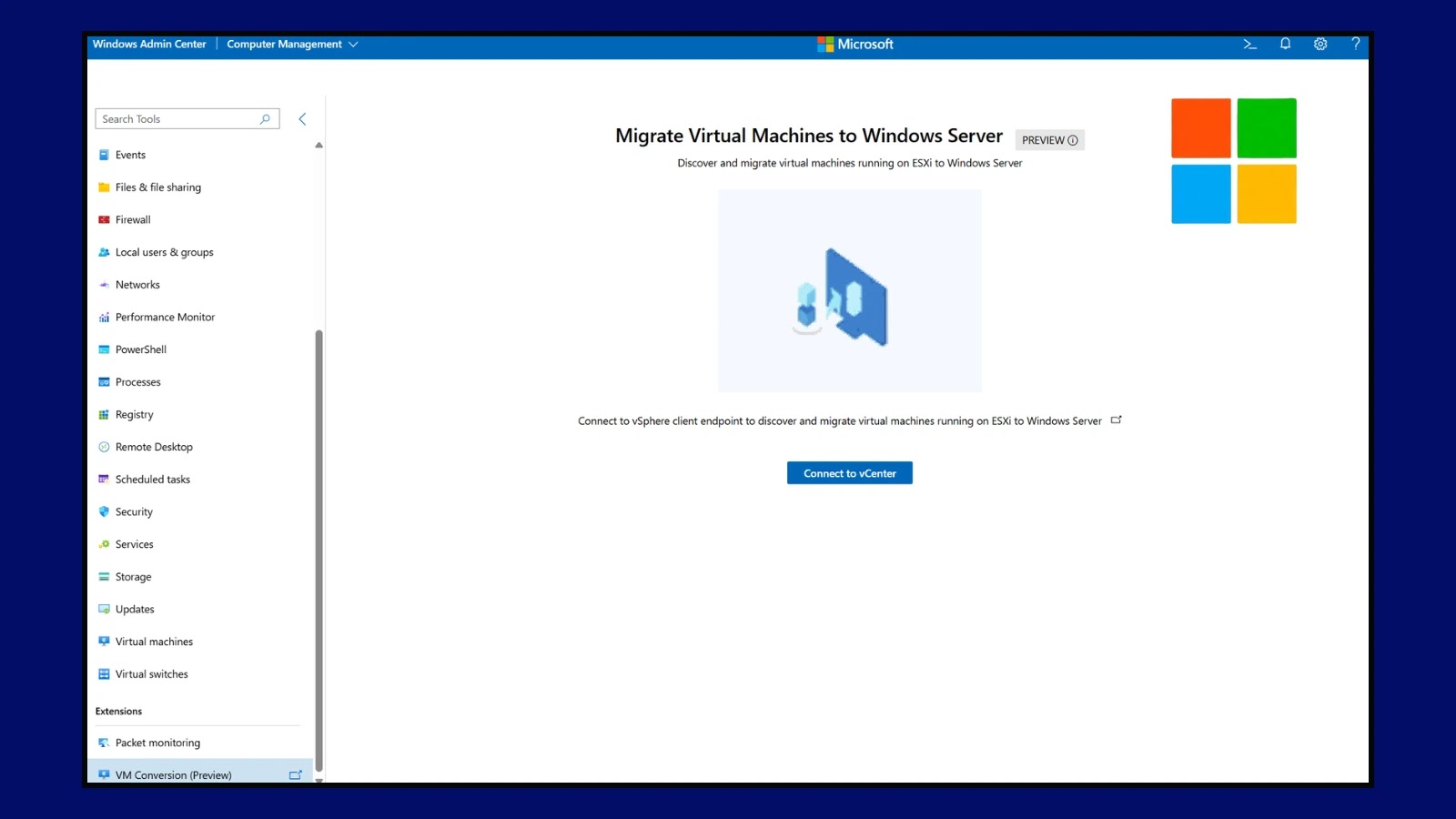Open the PowerShell tool

click(140, 349)
